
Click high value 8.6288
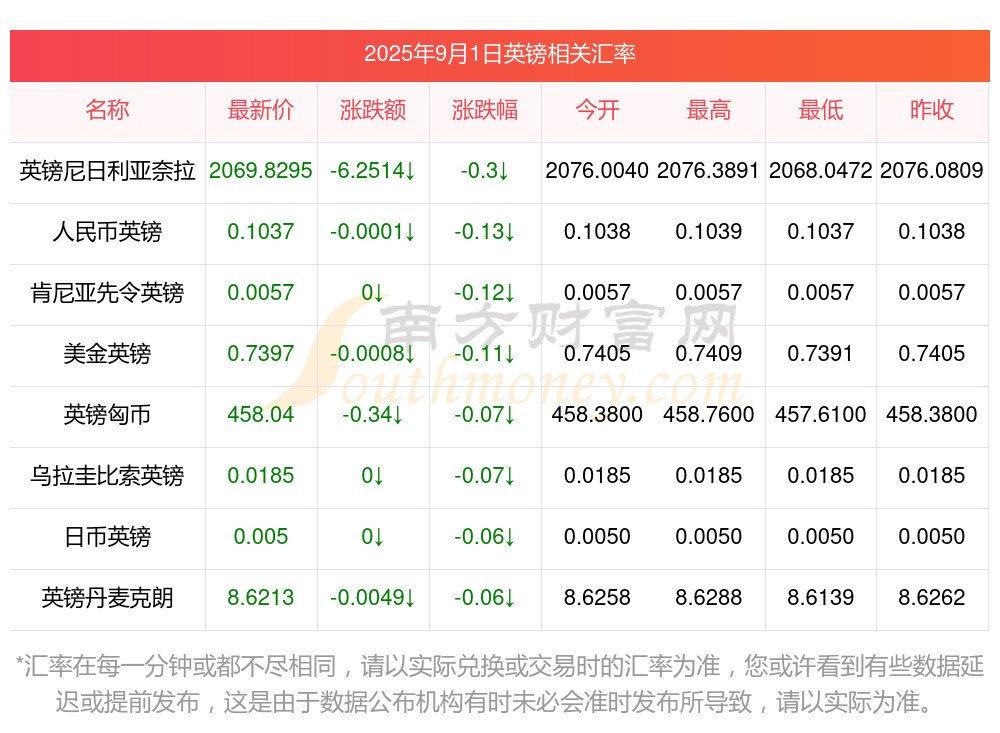[709, 598]
